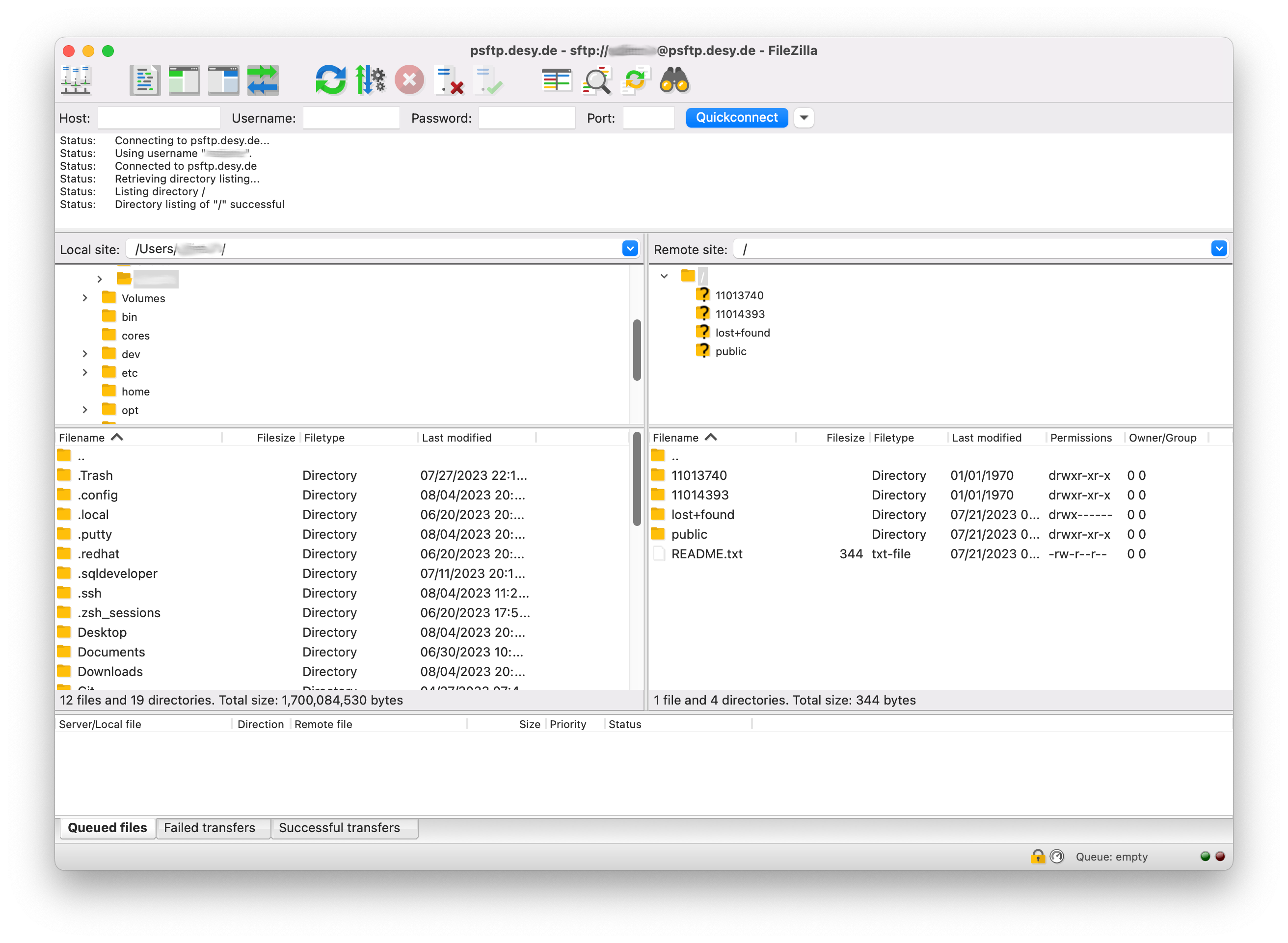1288x943 pixels.
Task: Click the disconnect from server icon
Action: [449, 80]
